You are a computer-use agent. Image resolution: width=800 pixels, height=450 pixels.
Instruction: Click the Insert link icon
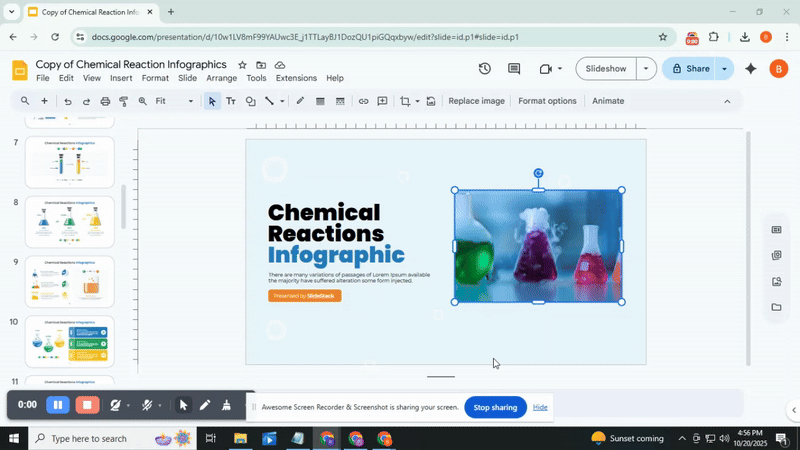pos(364,101)
